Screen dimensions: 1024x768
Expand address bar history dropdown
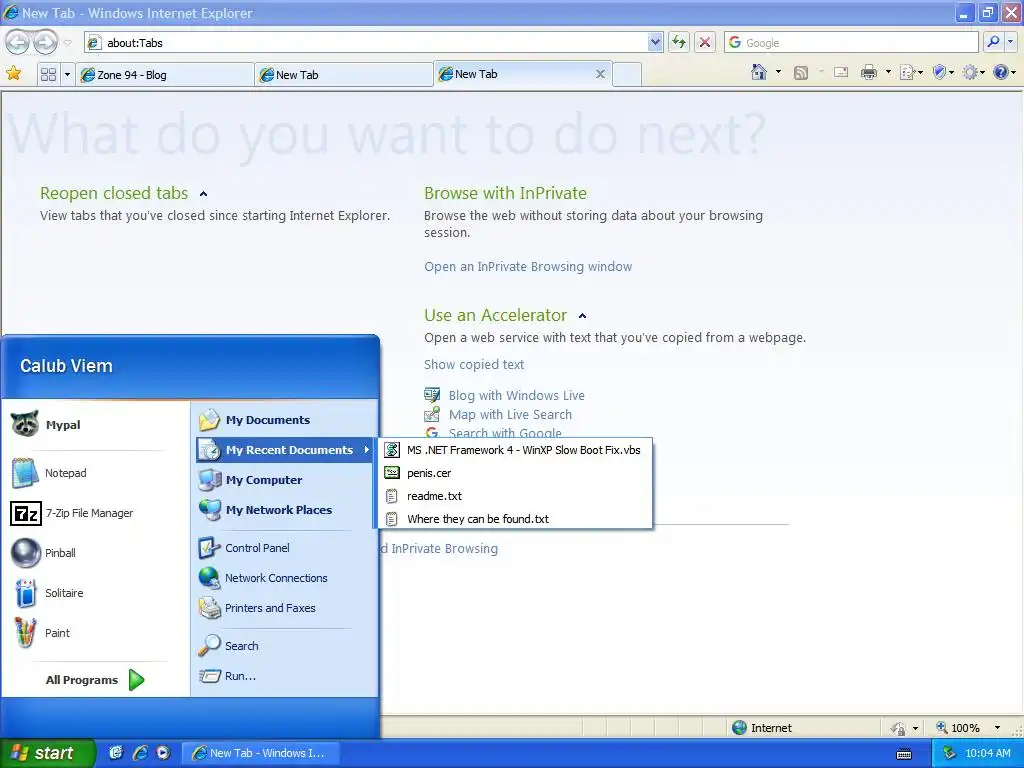(655, 42)
